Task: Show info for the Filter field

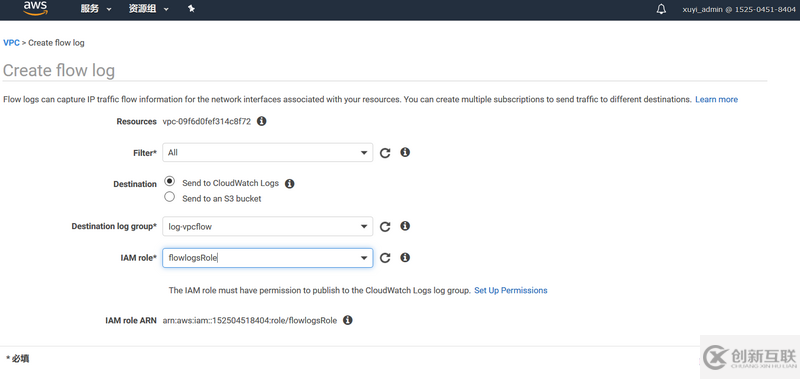Action: point(405,152)
